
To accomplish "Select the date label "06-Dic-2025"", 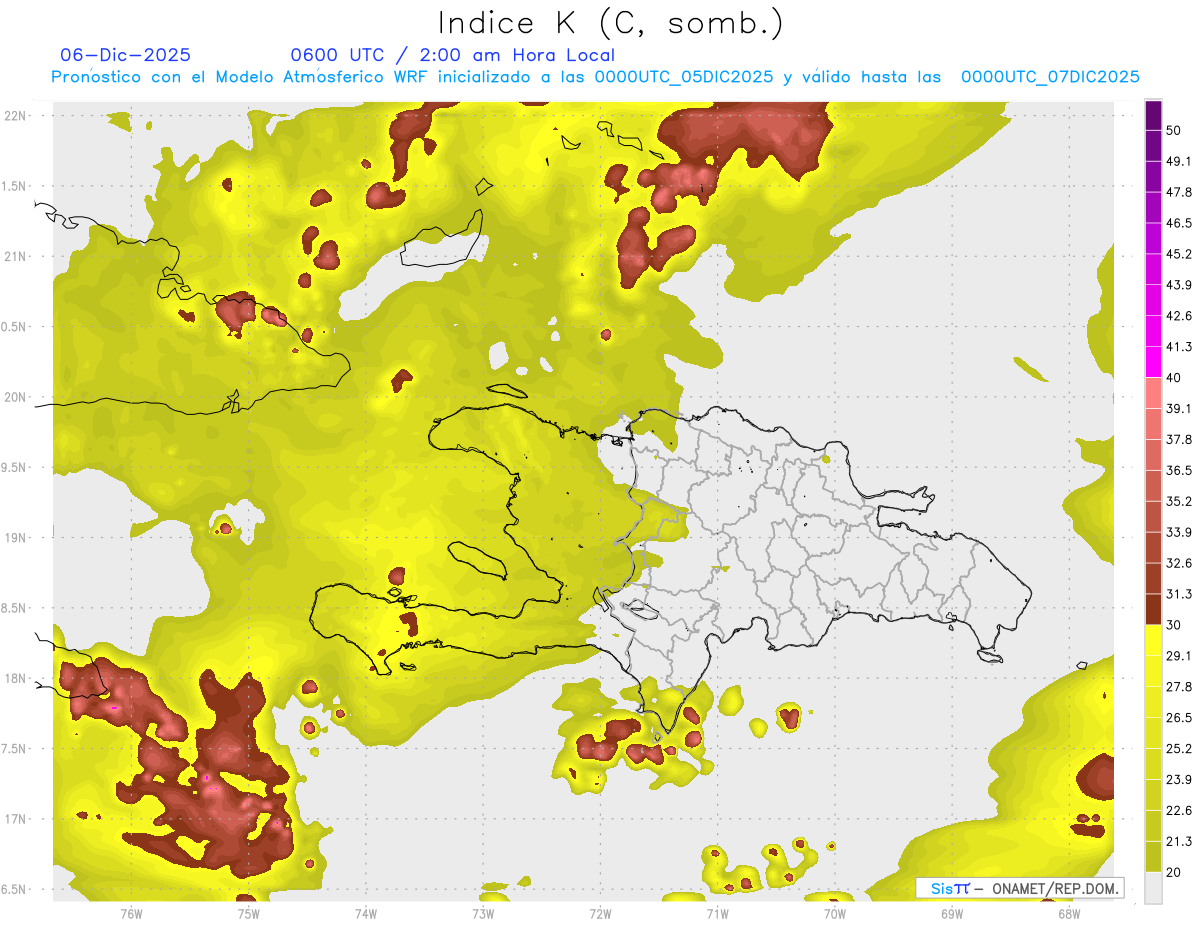I will pos(125,55).
